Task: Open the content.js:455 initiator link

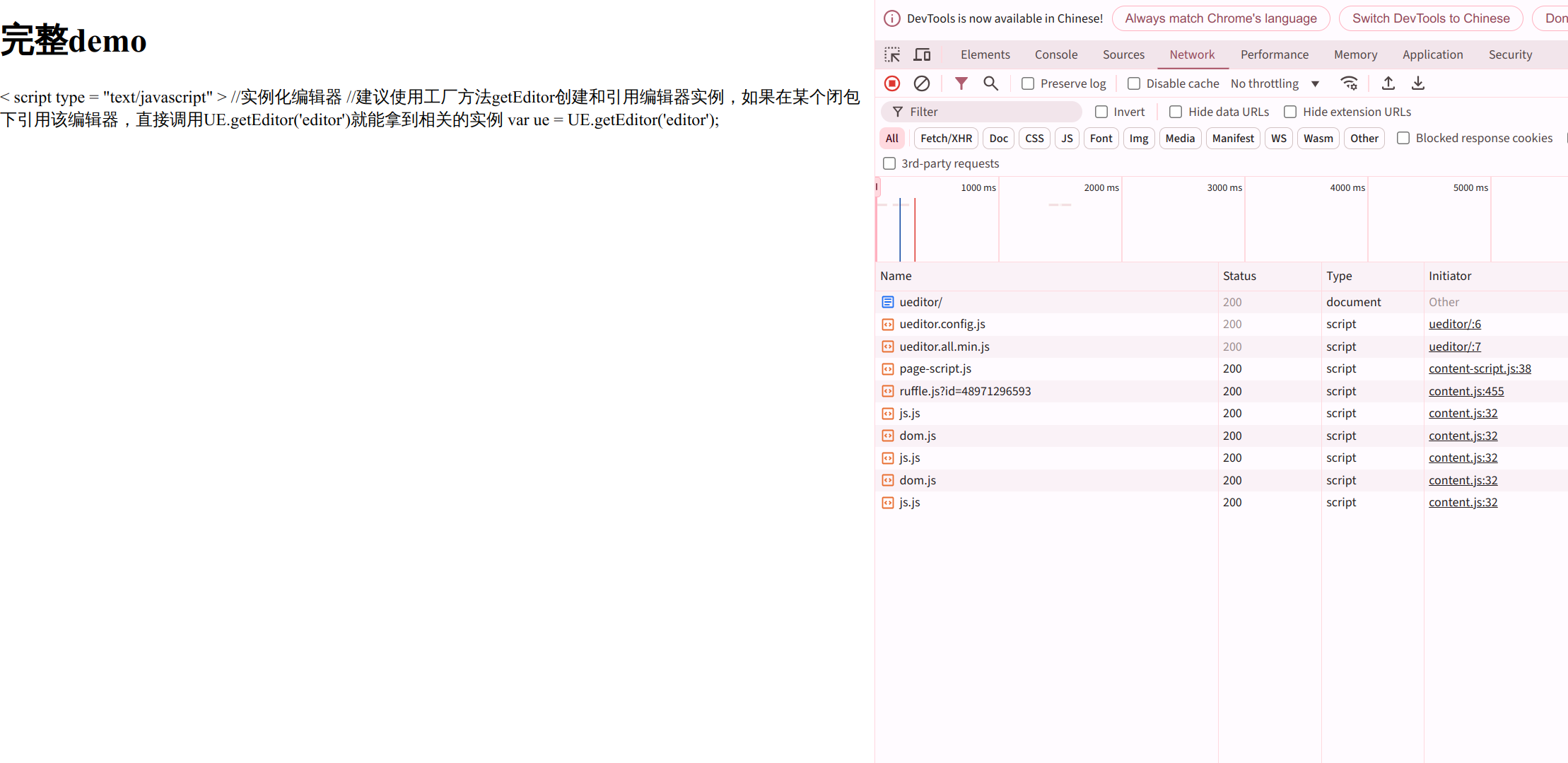Action: [x=1466, y=391]
